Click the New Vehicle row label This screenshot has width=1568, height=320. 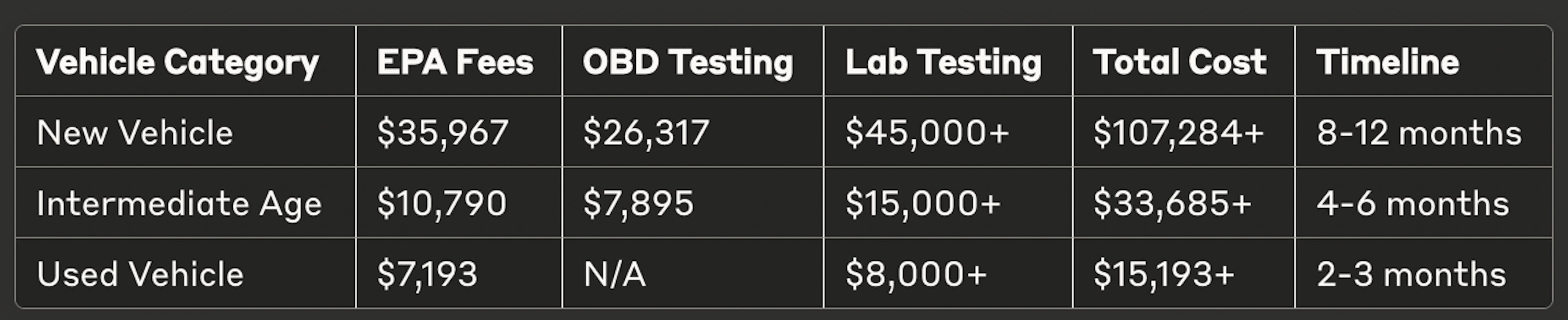click(134, 133)
